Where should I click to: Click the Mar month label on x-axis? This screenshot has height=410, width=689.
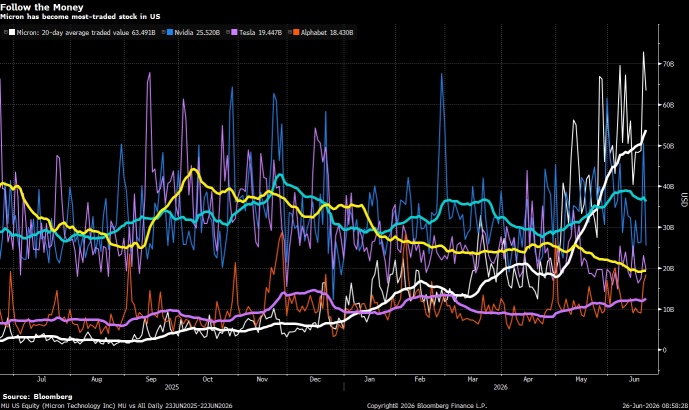(x=472, y=379)
